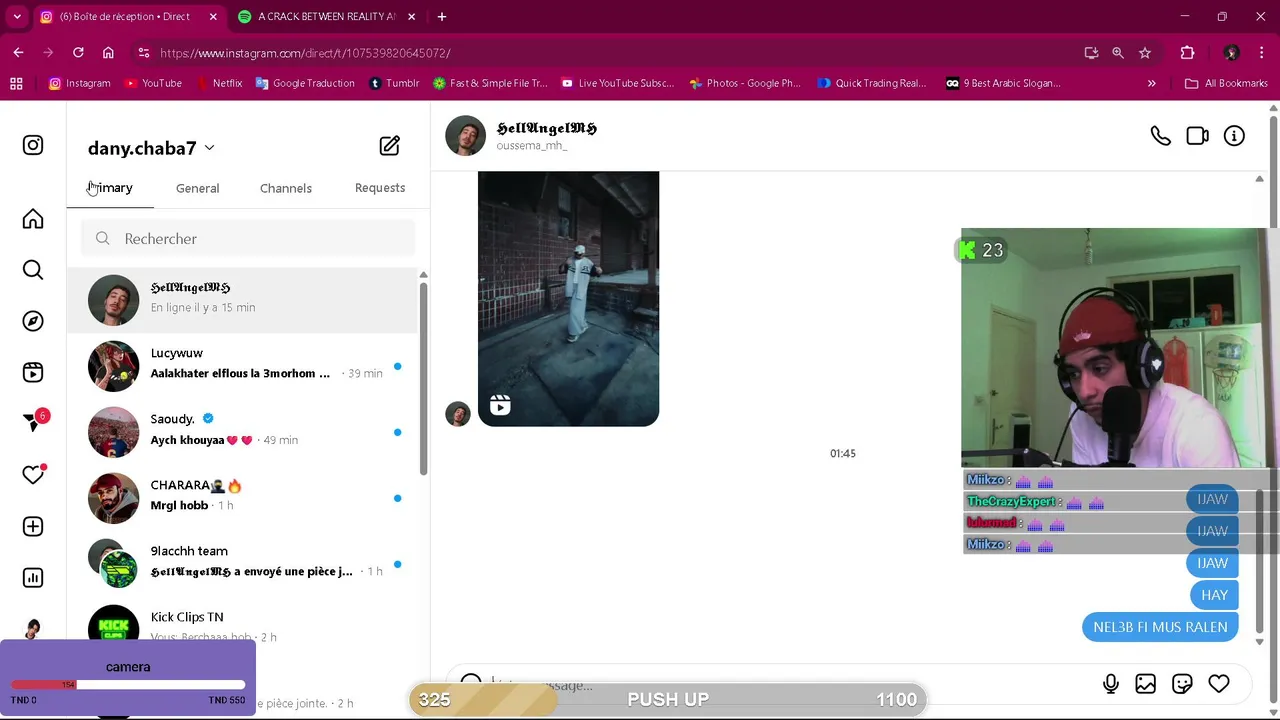Attach a photo with the image icon

(x=1146, y=684)
